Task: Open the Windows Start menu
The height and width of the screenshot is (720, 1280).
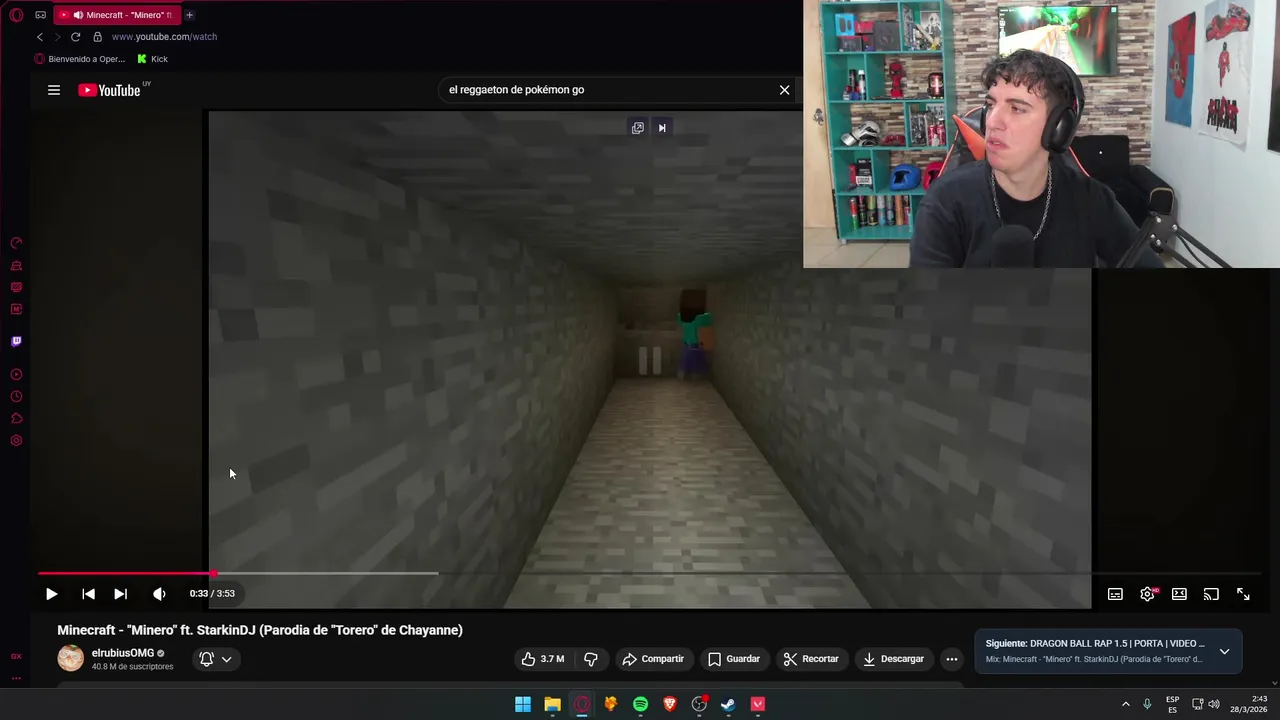Action: (x=523, y=704)
